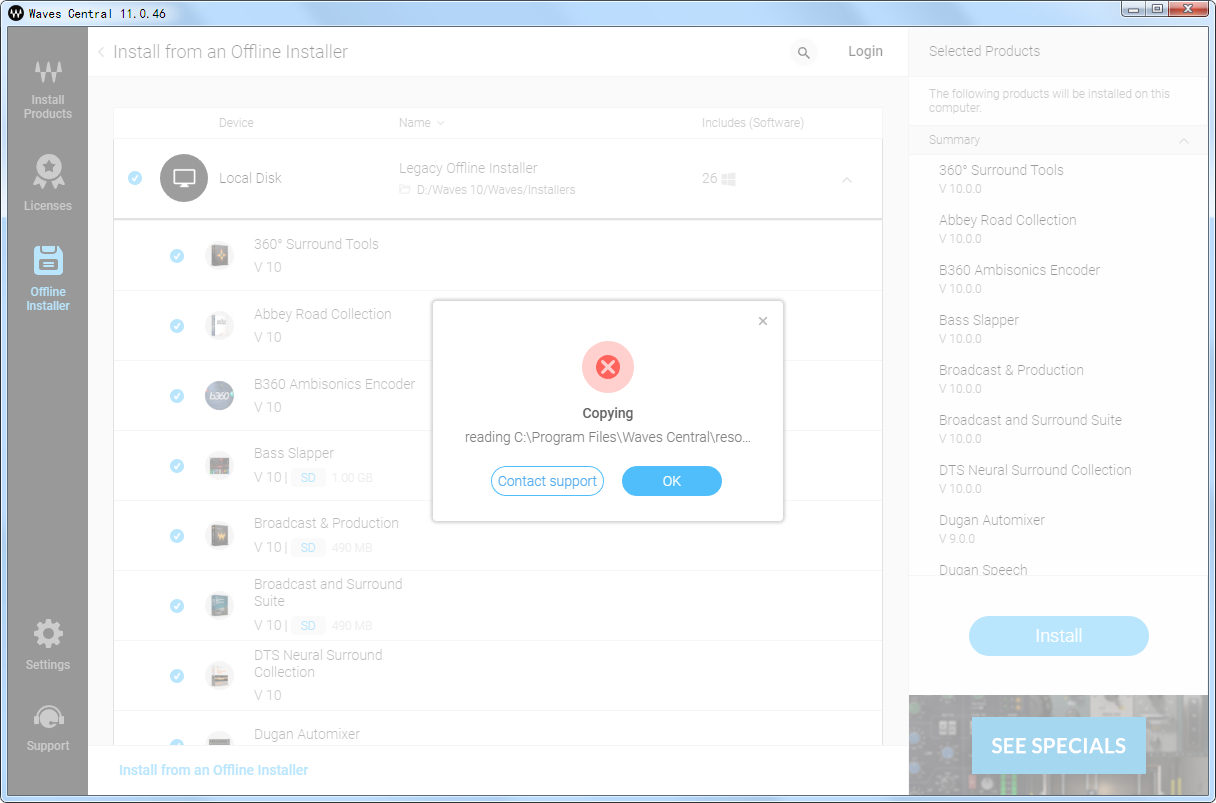Open the SEE SPECIALS banner
Screen dimensions: 1216x803
tap(1059, 745)
